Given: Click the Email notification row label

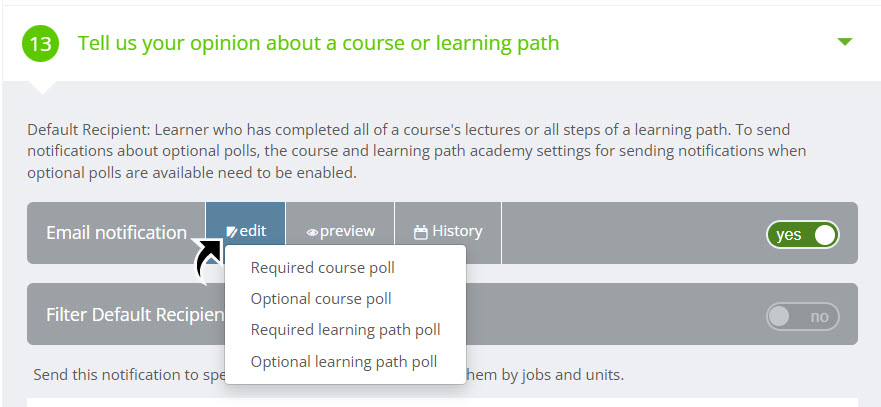Looking at the screenshot, I should click(116, 233).
